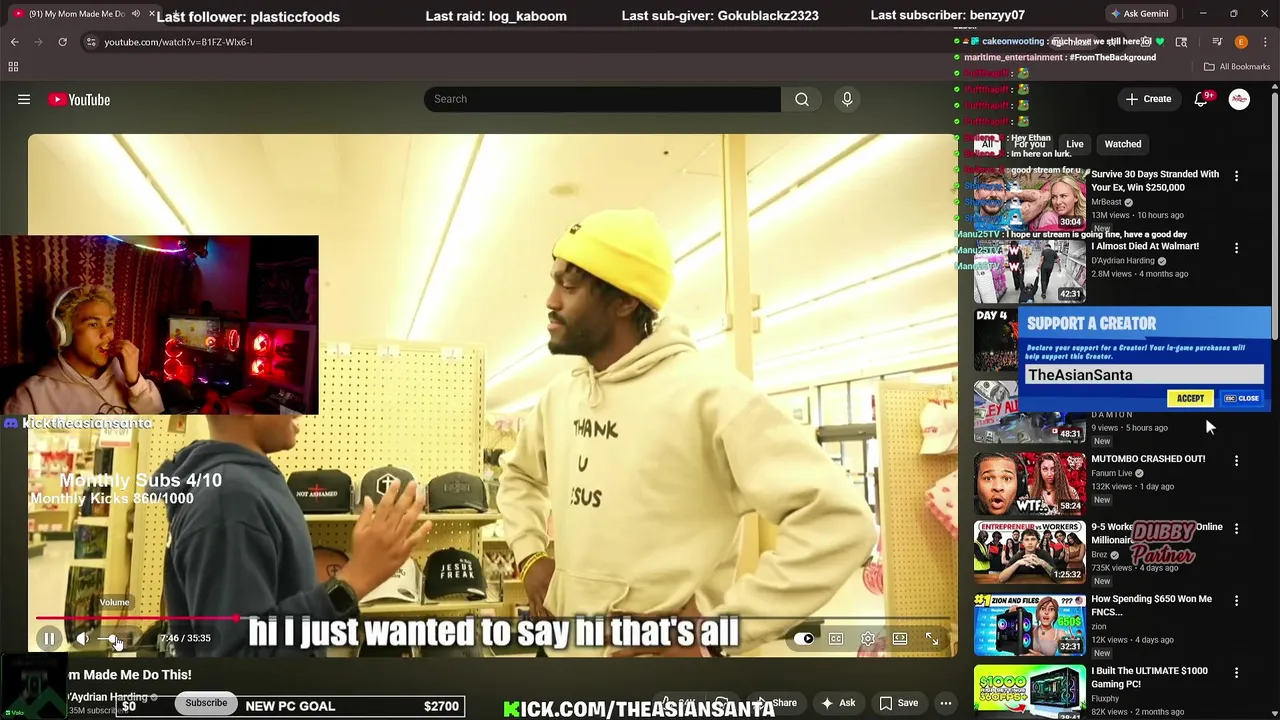Open the YouTube account avatar
This screenshot has width=1280, height=720.
coord(1239,99)
